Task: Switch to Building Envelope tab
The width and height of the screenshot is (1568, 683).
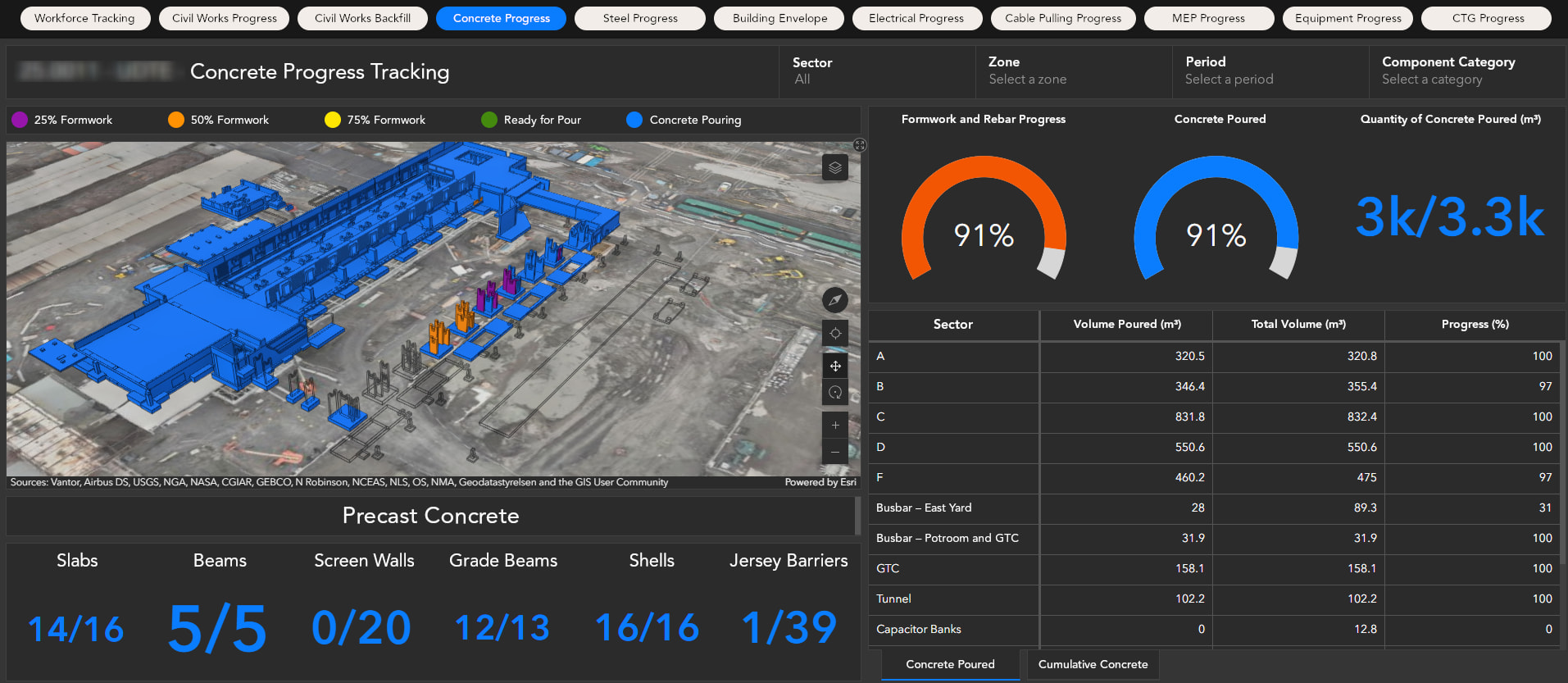Action: [x=779, y=18]
